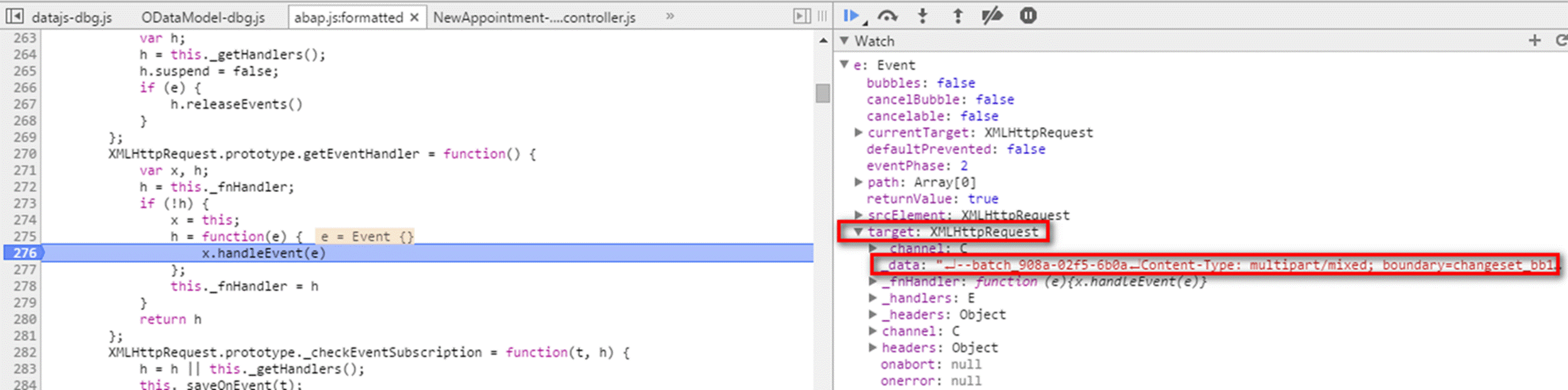Click the step out of function icon
The height and width of the screenshot is (390, 1568).
coord(958,16)
